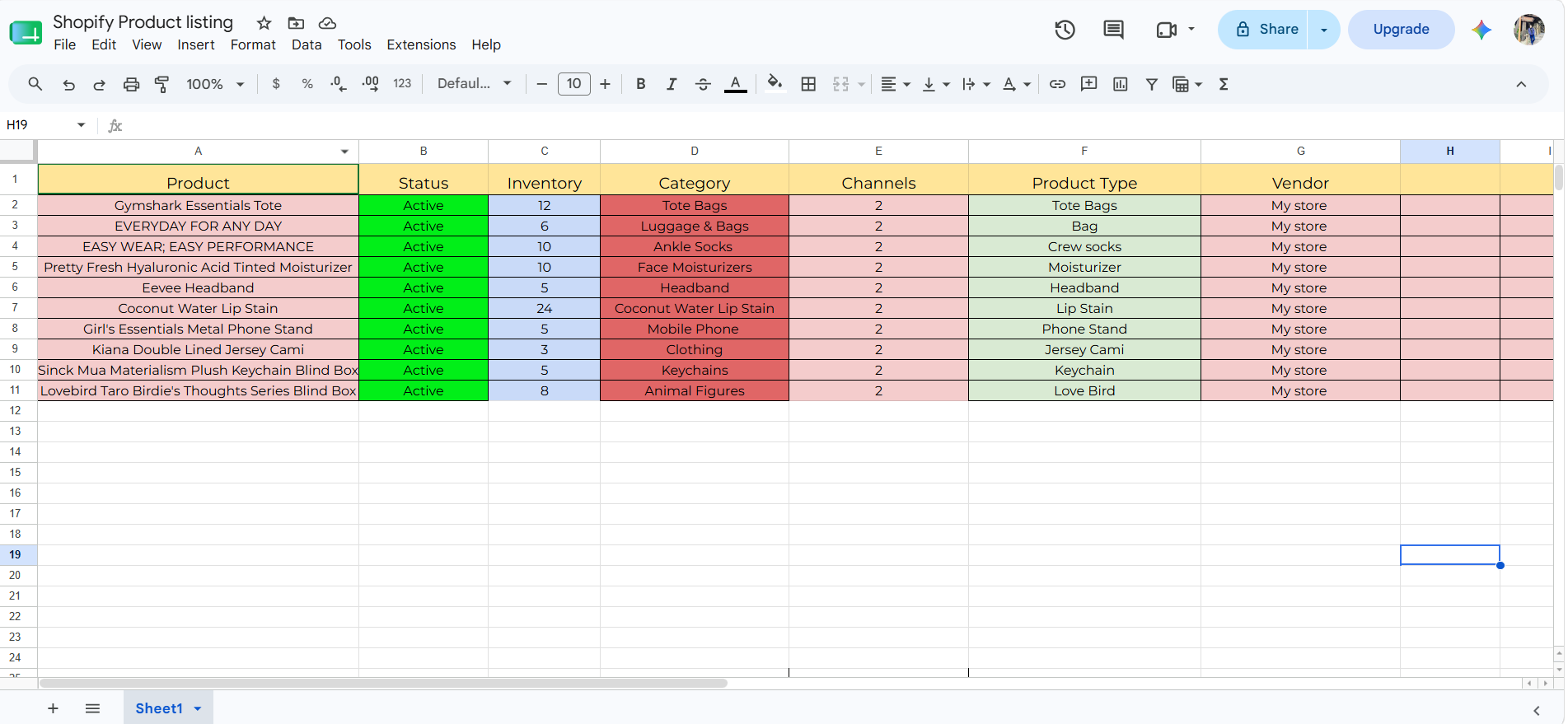Open the Extensions menu
This screenshot has width=1568, height=724.
(x=421, y=44)
